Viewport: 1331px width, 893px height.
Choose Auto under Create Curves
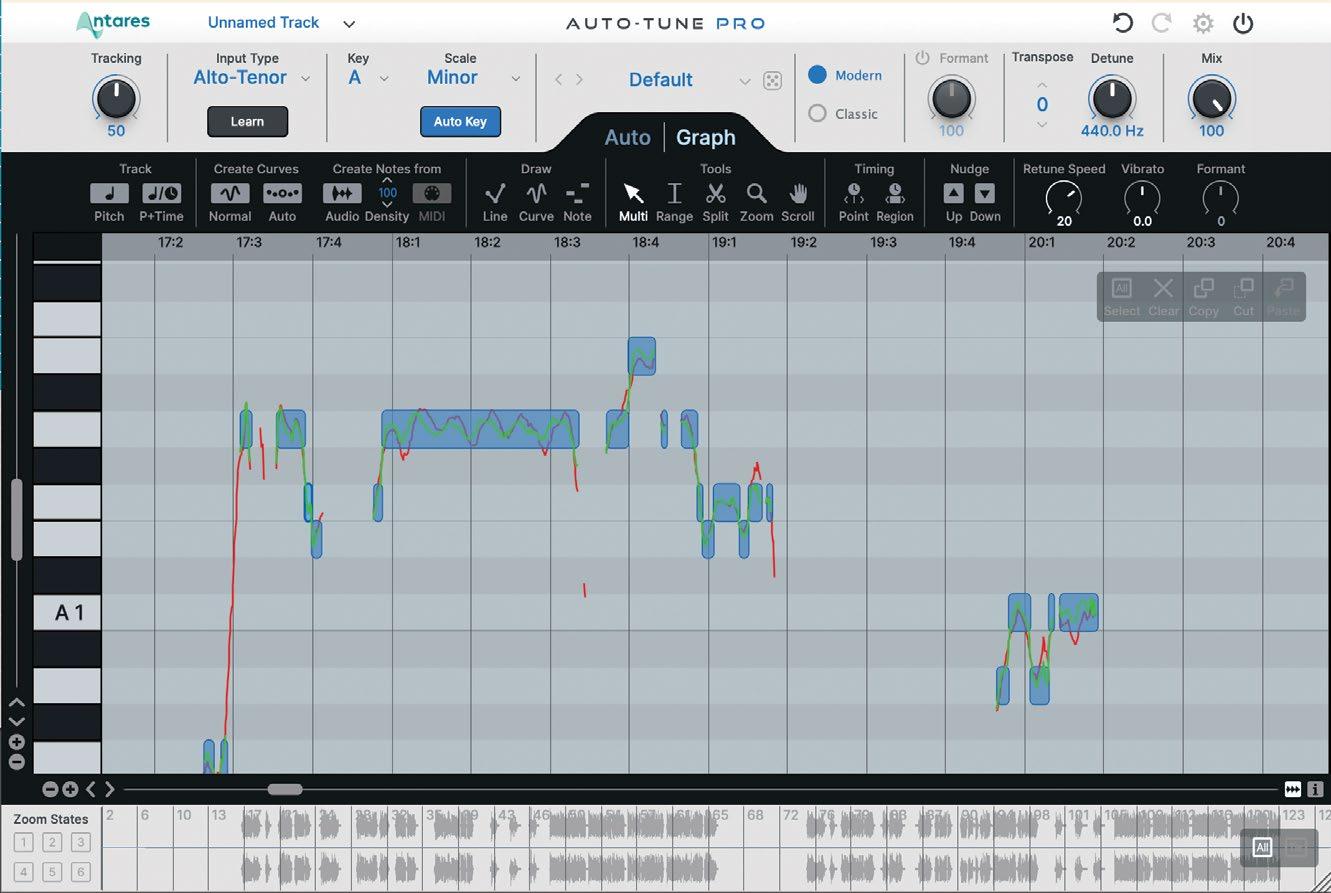coord(283,194)
